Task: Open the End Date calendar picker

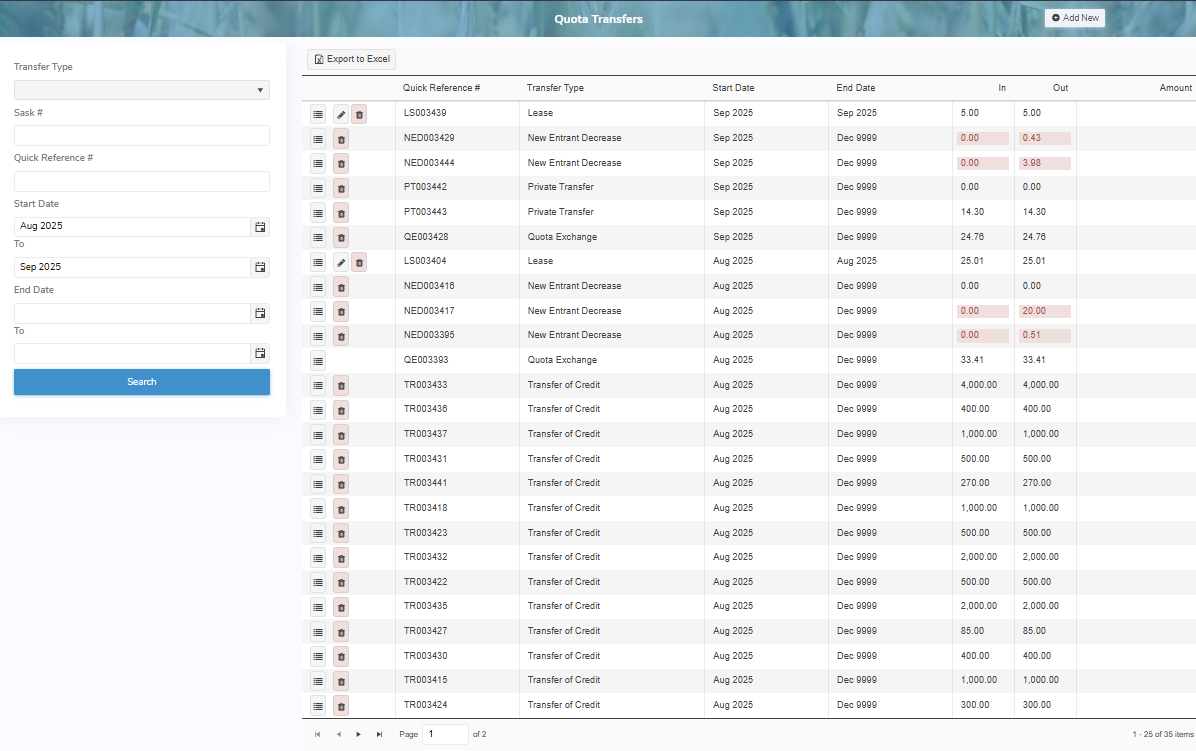Action: coord(260,313)
